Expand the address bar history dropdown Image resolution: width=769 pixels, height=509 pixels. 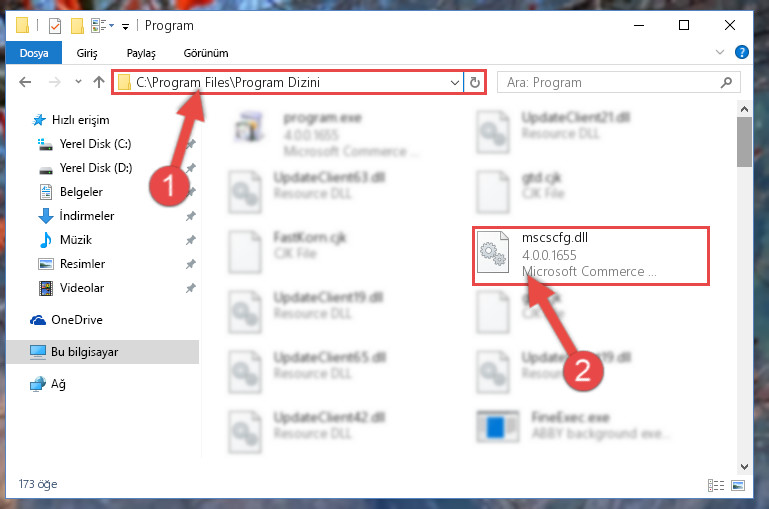coord(455,82)
